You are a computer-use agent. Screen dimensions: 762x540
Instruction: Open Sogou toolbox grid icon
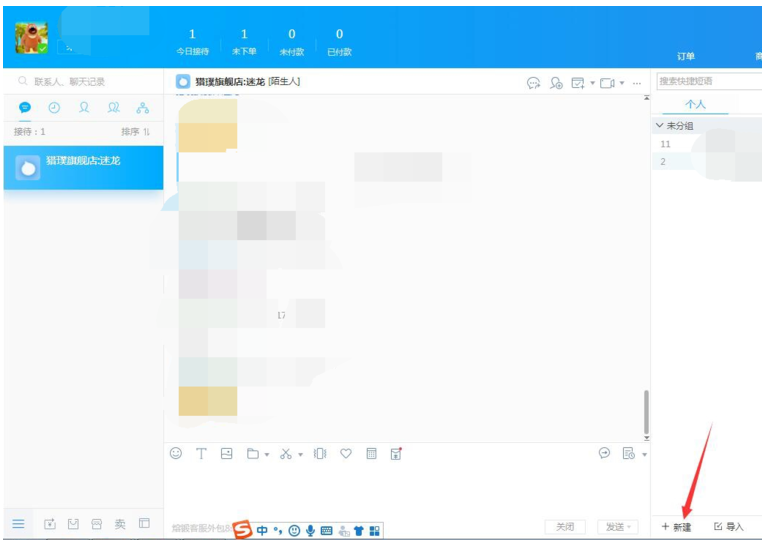(374, 530)
